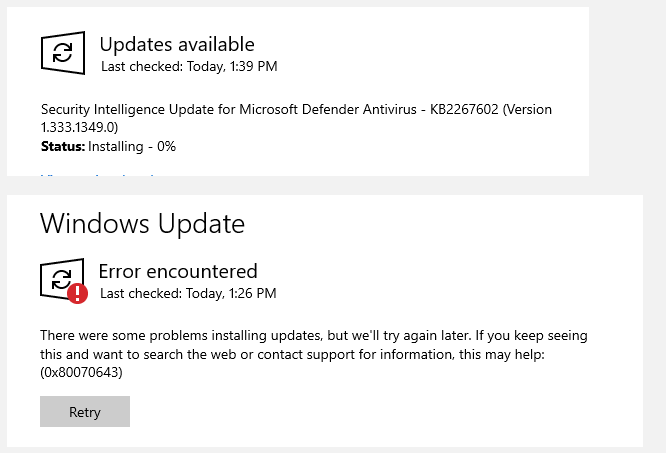The width and height of the screenshot is (666, 453).
Task: Click the 'There were some problems installing' message
Action: (x=162, y=336)
